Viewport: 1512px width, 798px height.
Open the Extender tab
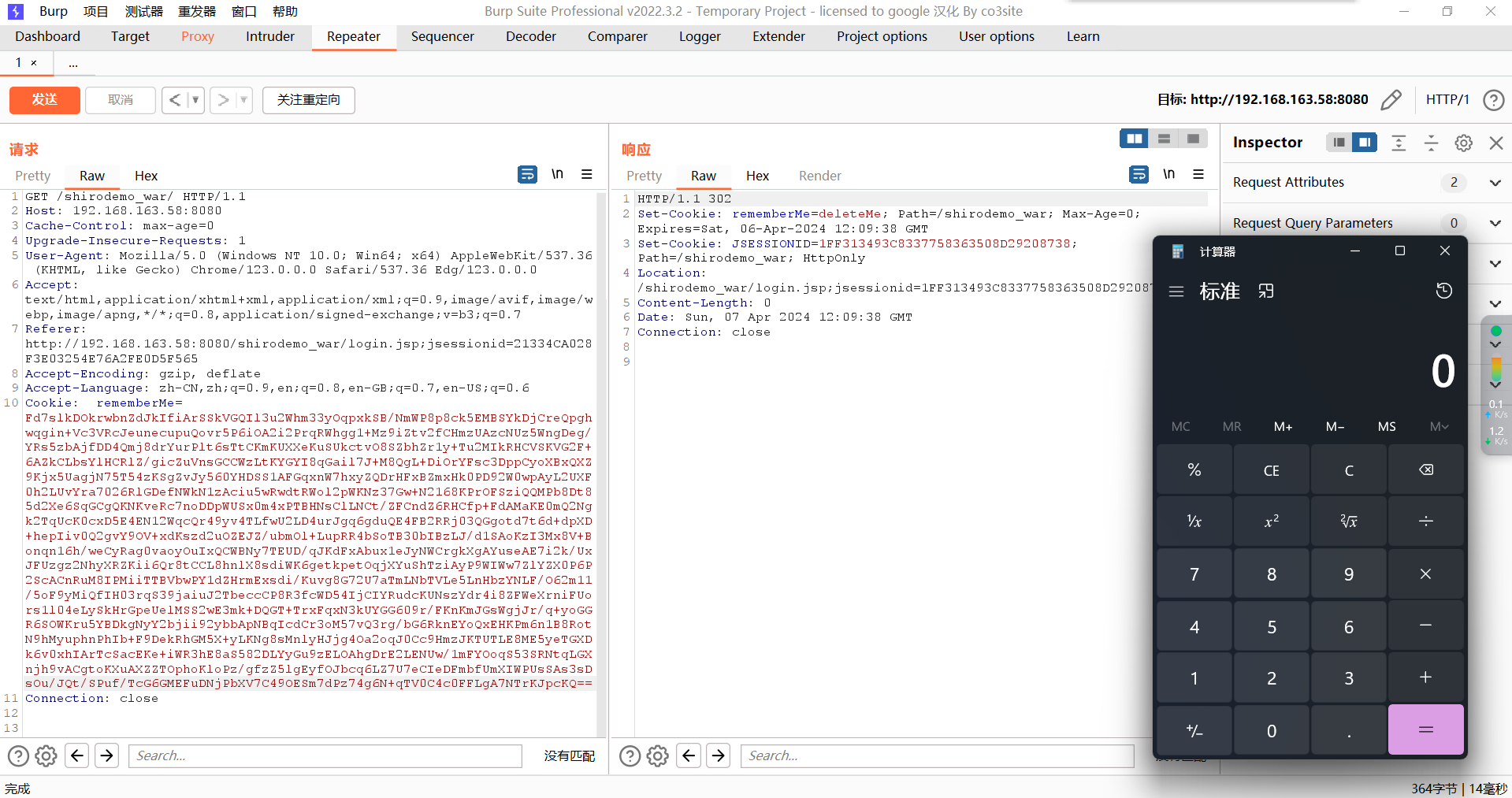pyautogui.click(x=778, y=36)
